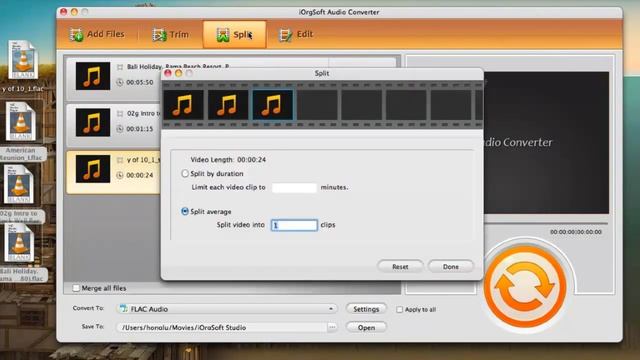
Task: Toggle checkbox beside y of 10_1 file
Action: (120, 160)
